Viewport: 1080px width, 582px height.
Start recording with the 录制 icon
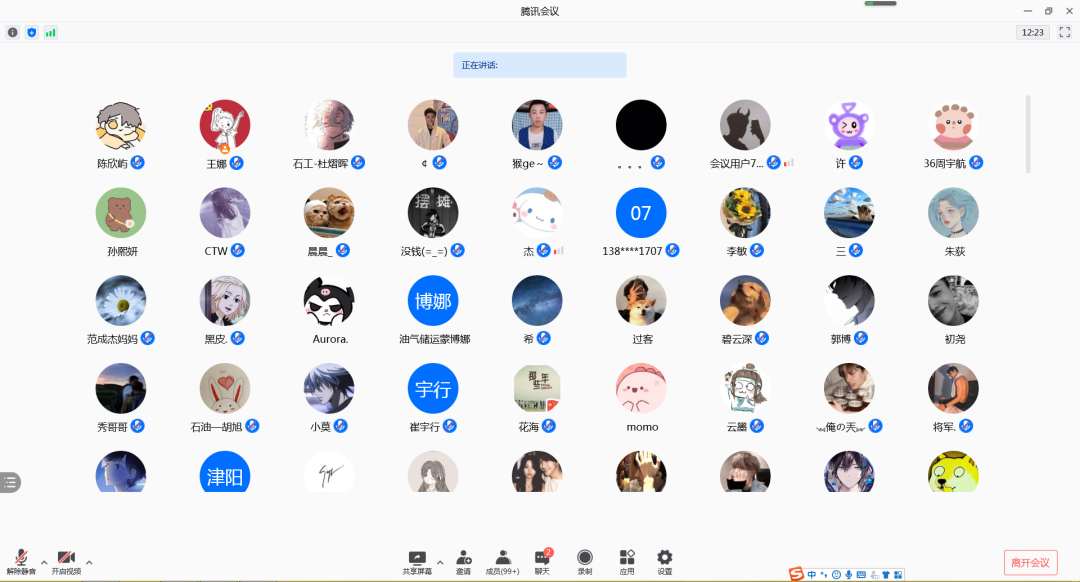(585, 561)
